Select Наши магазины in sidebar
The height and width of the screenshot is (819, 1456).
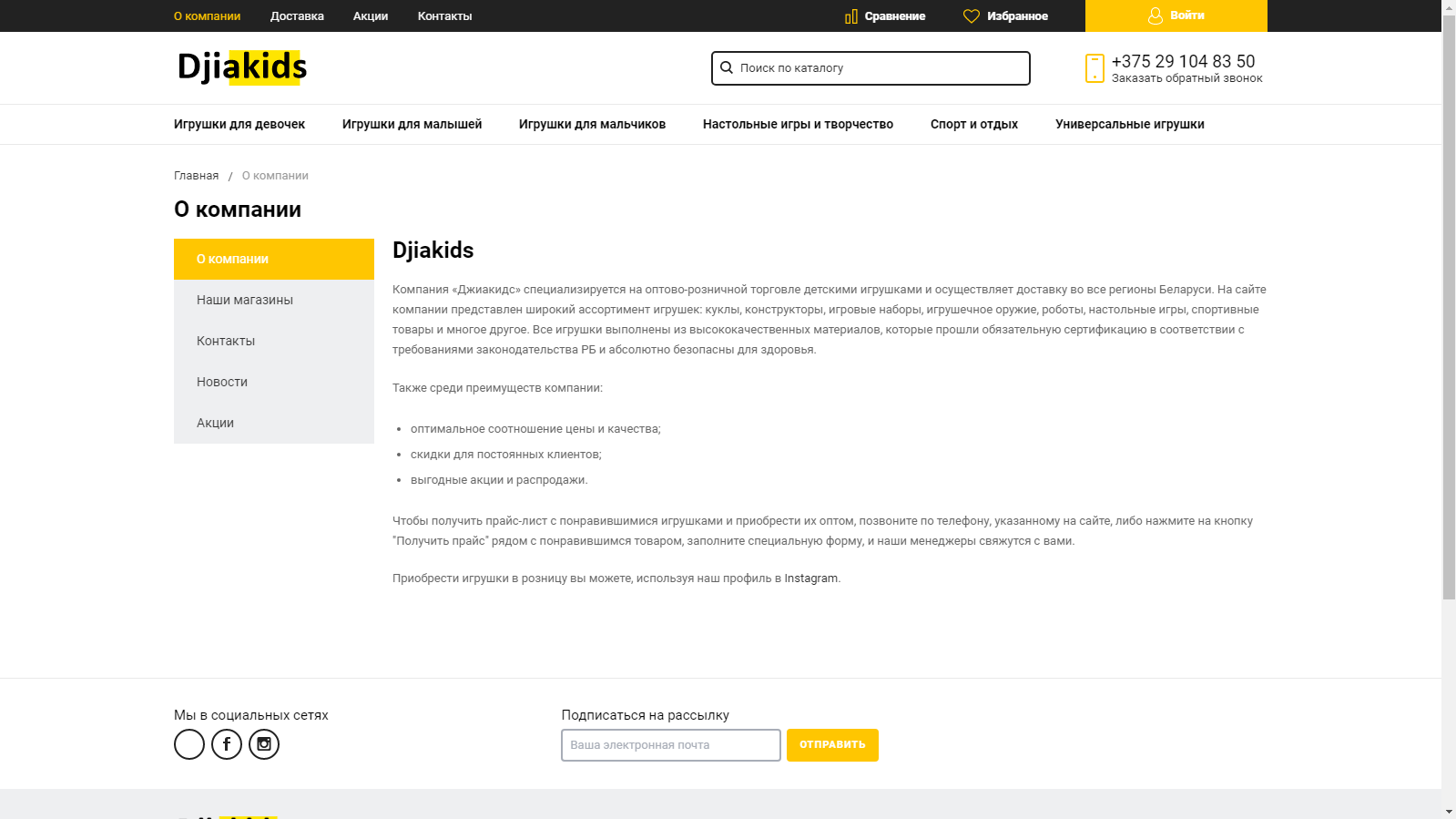[274, 300]
